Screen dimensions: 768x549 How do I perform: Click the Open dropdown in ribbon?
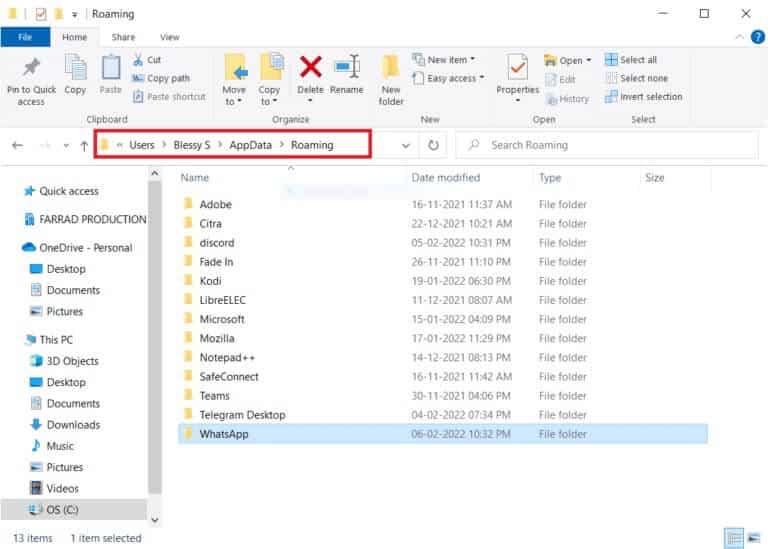[568, 61]
